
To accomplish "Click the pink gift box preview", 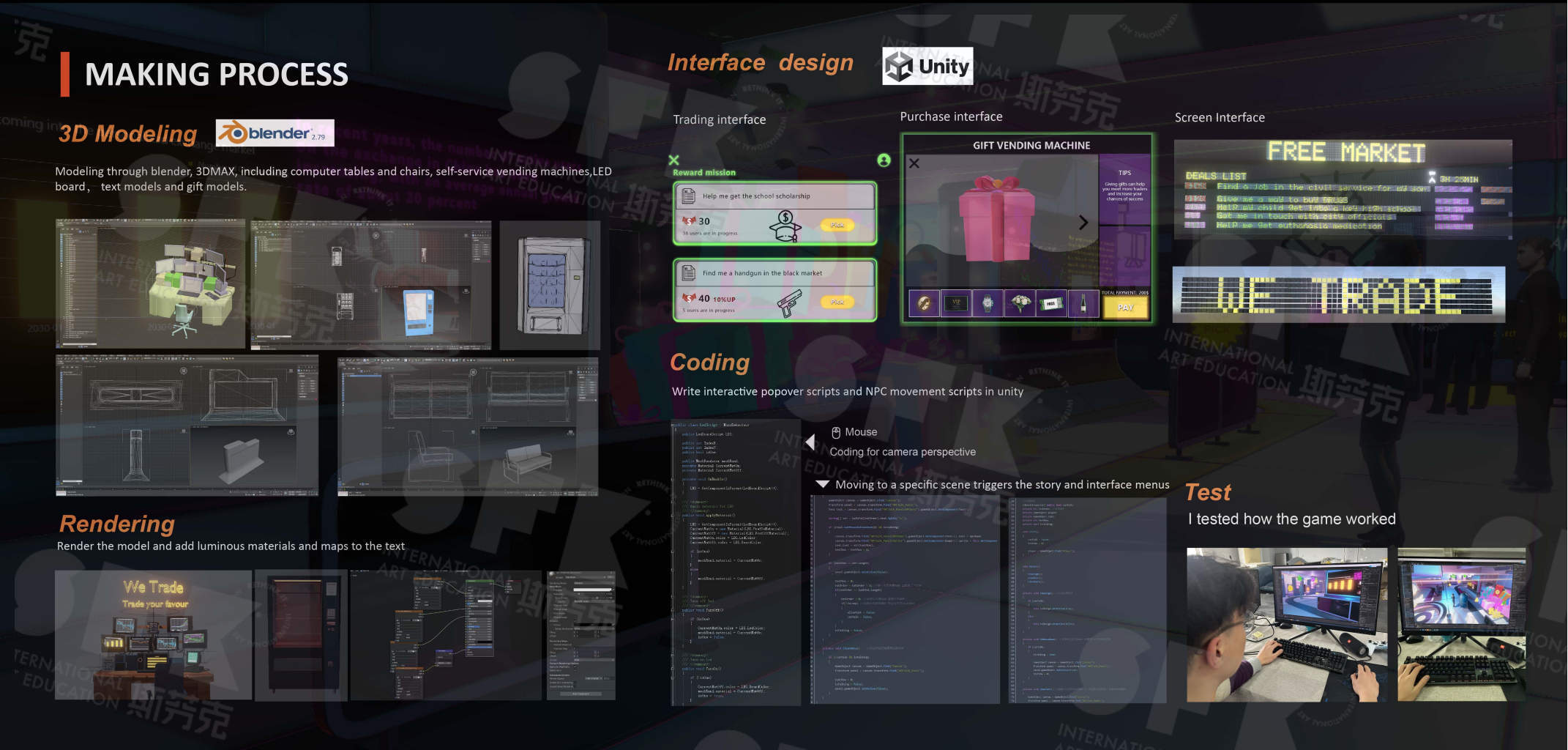I will coord(996,218).
